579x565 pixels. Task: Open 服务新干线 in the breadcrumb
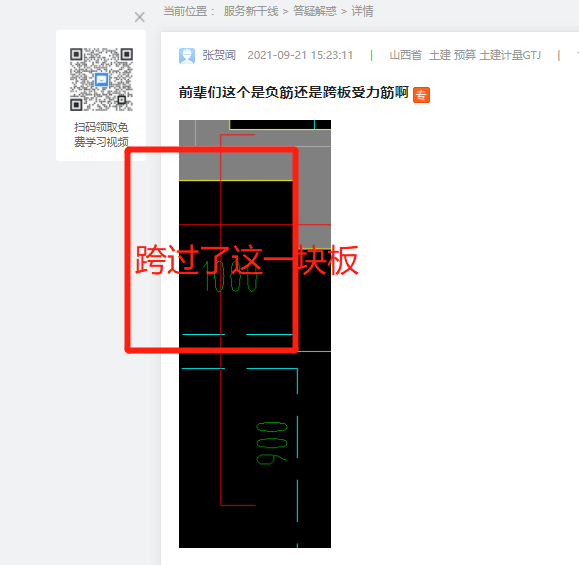(x=251, y=11)
